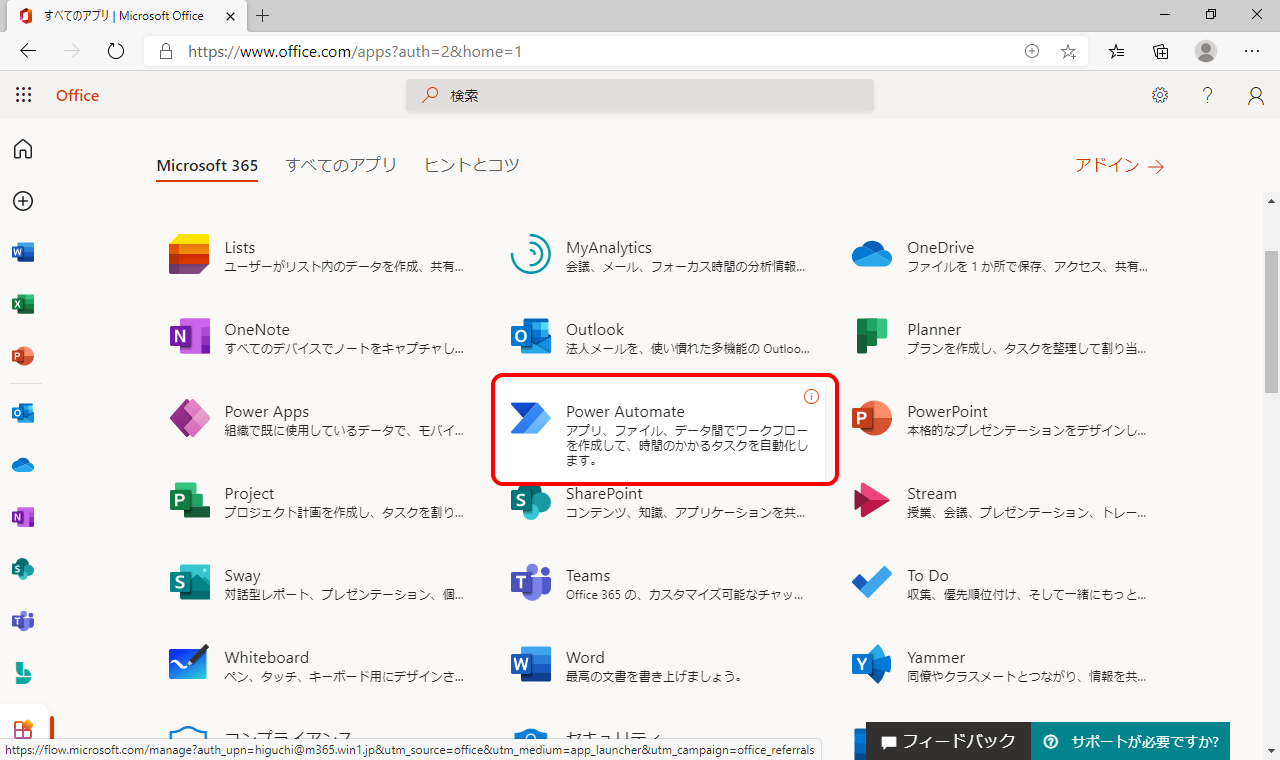1280x760 pixels.
Task: Launch Word from the app grid
Action: click(x=530, y=665)
